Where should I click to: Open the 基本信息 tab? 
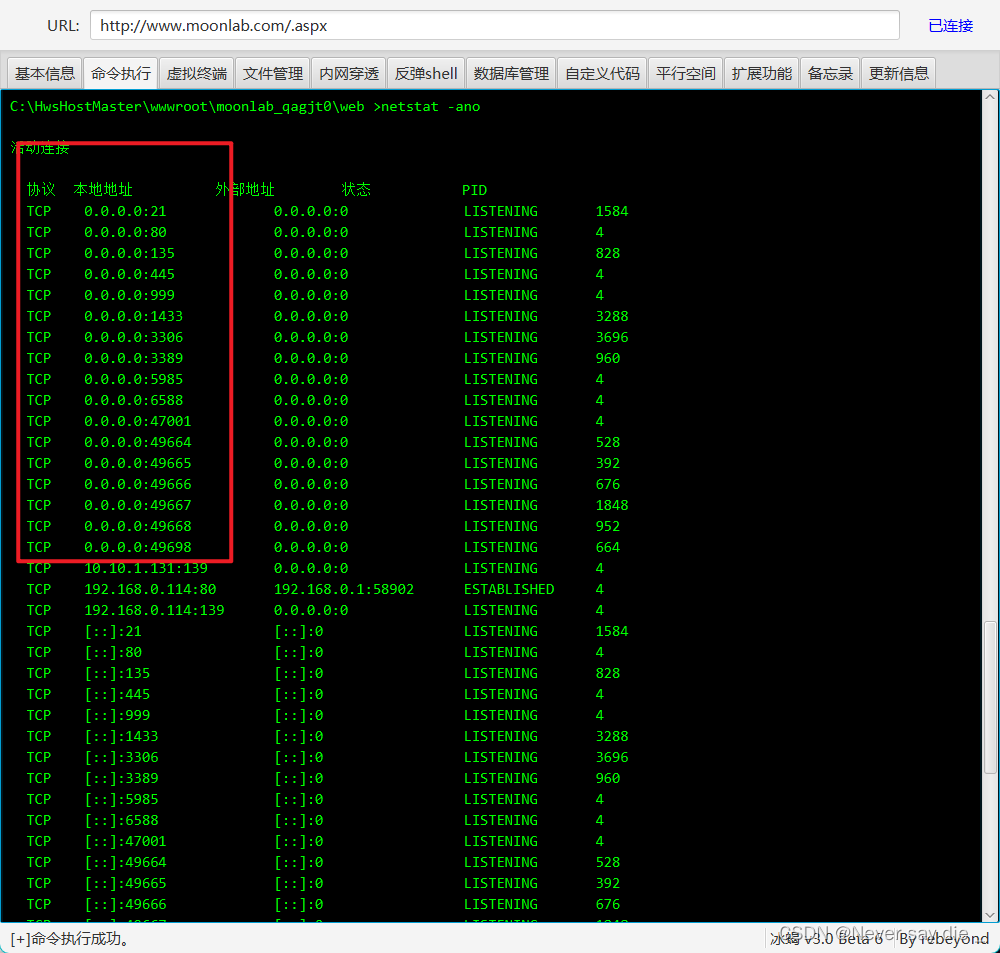pos(45,73)
